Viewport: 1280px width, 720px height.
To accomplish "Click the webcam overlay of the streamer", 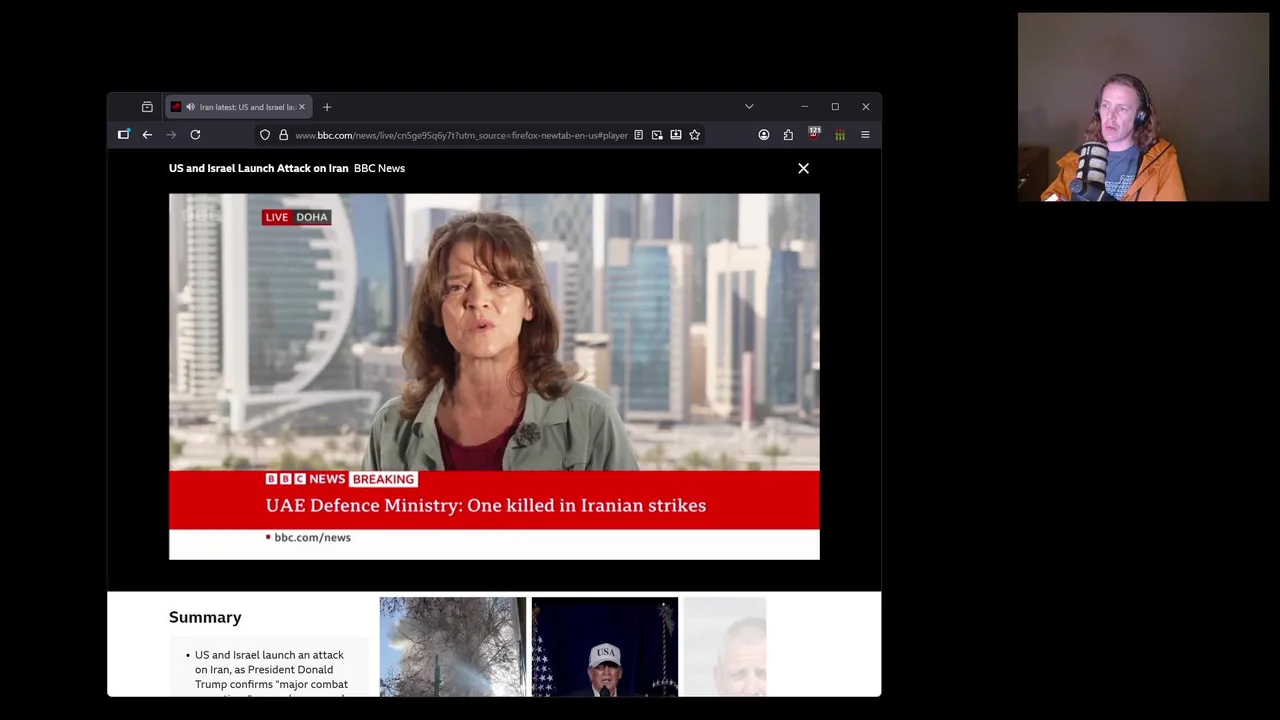I will click(1143, 107).
